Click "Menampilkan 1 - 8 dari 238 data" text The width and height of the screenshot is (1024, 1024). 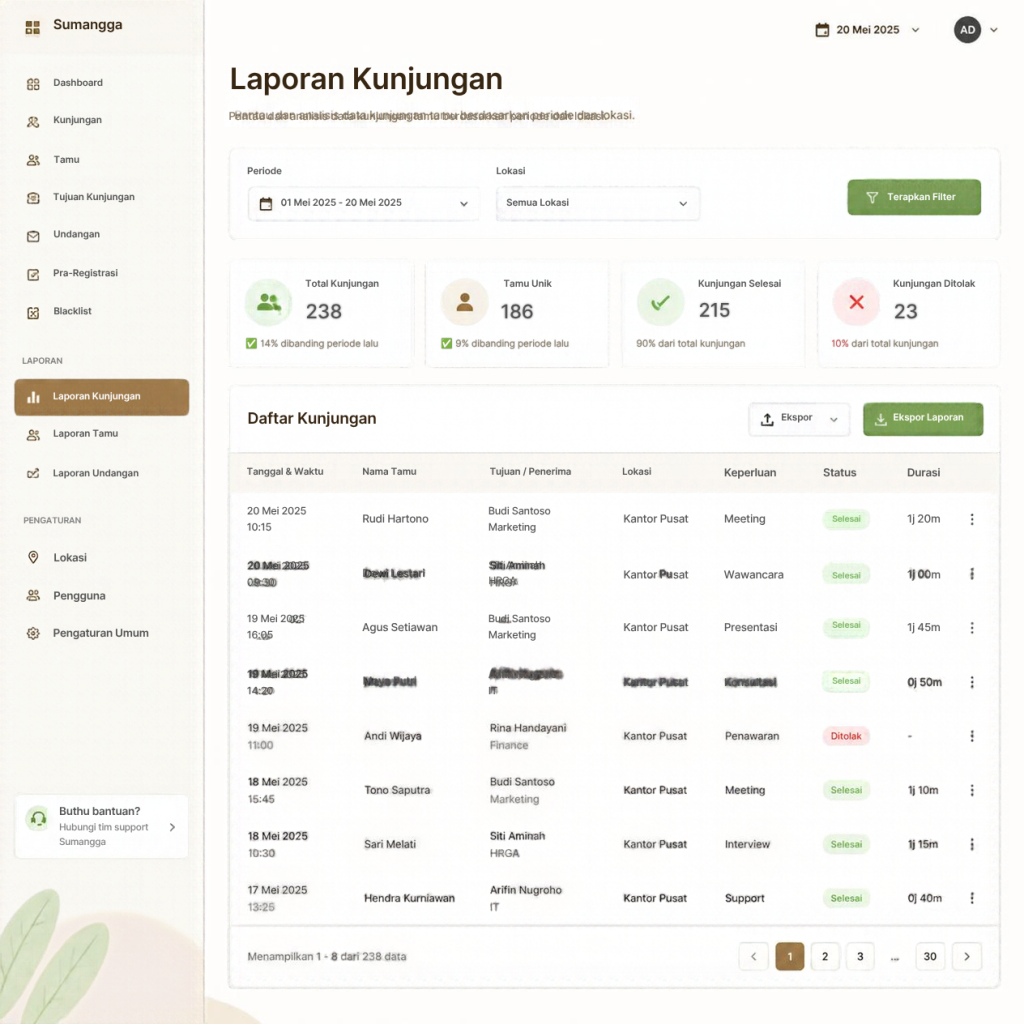coord(327,957)
